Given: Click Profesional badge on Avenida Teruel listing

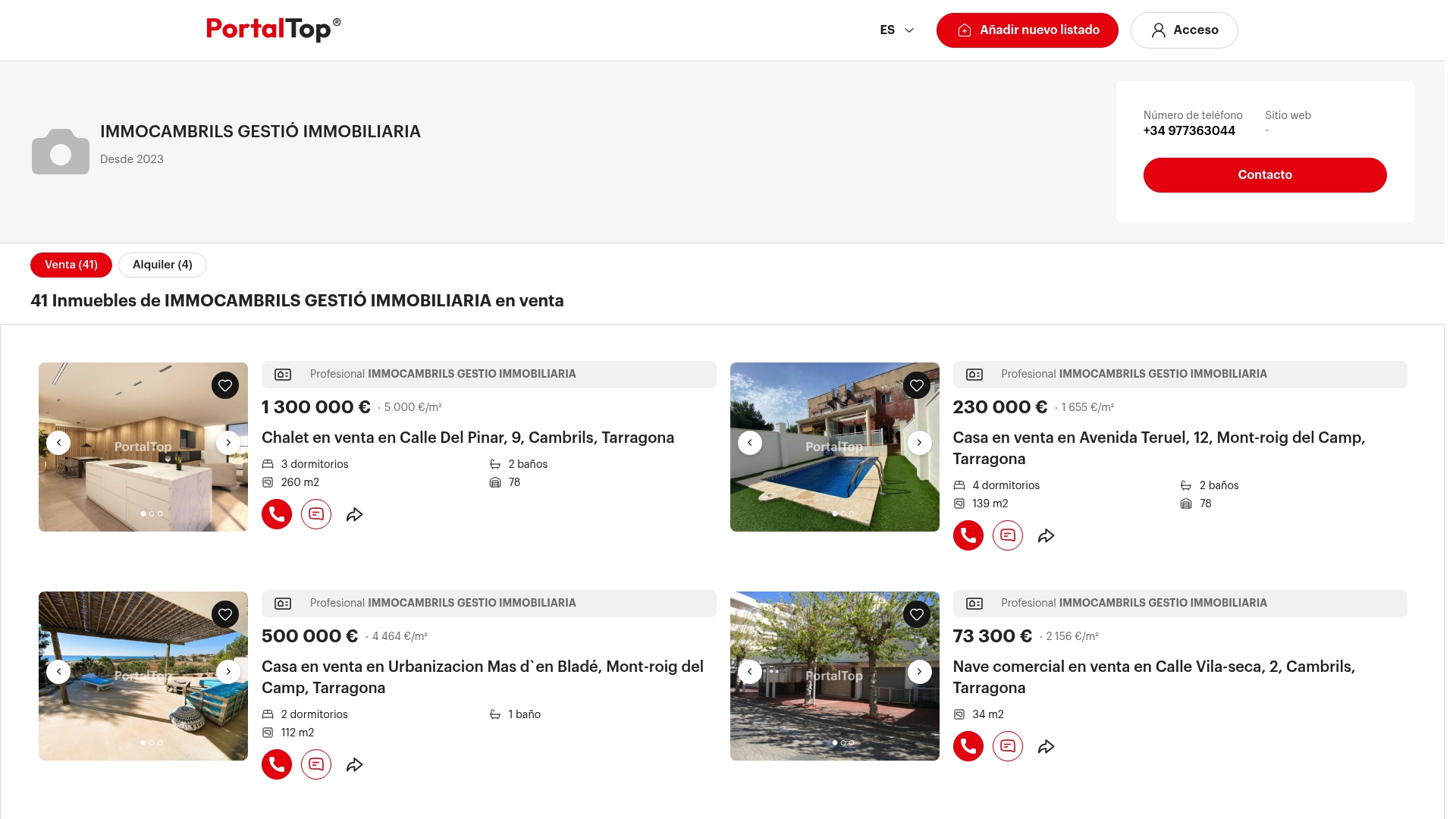Looking at the screenshot, I should click(x=1180, y=375).
